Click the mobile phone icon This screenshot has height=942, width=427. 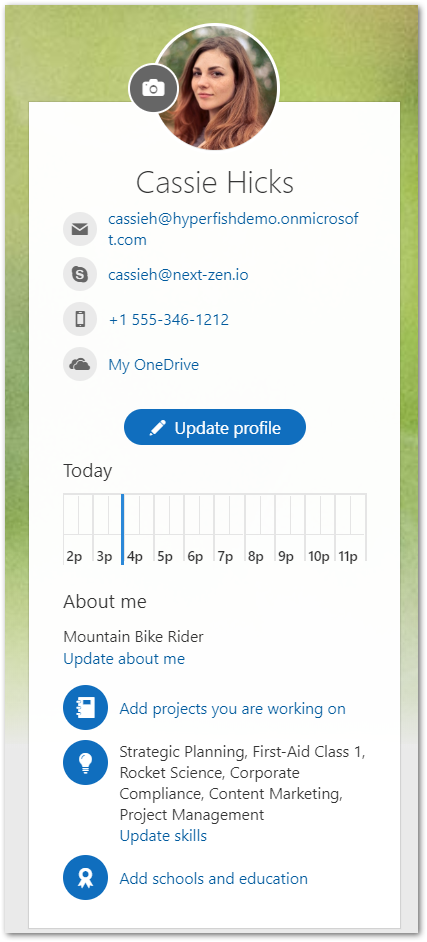tap(80, 319)
